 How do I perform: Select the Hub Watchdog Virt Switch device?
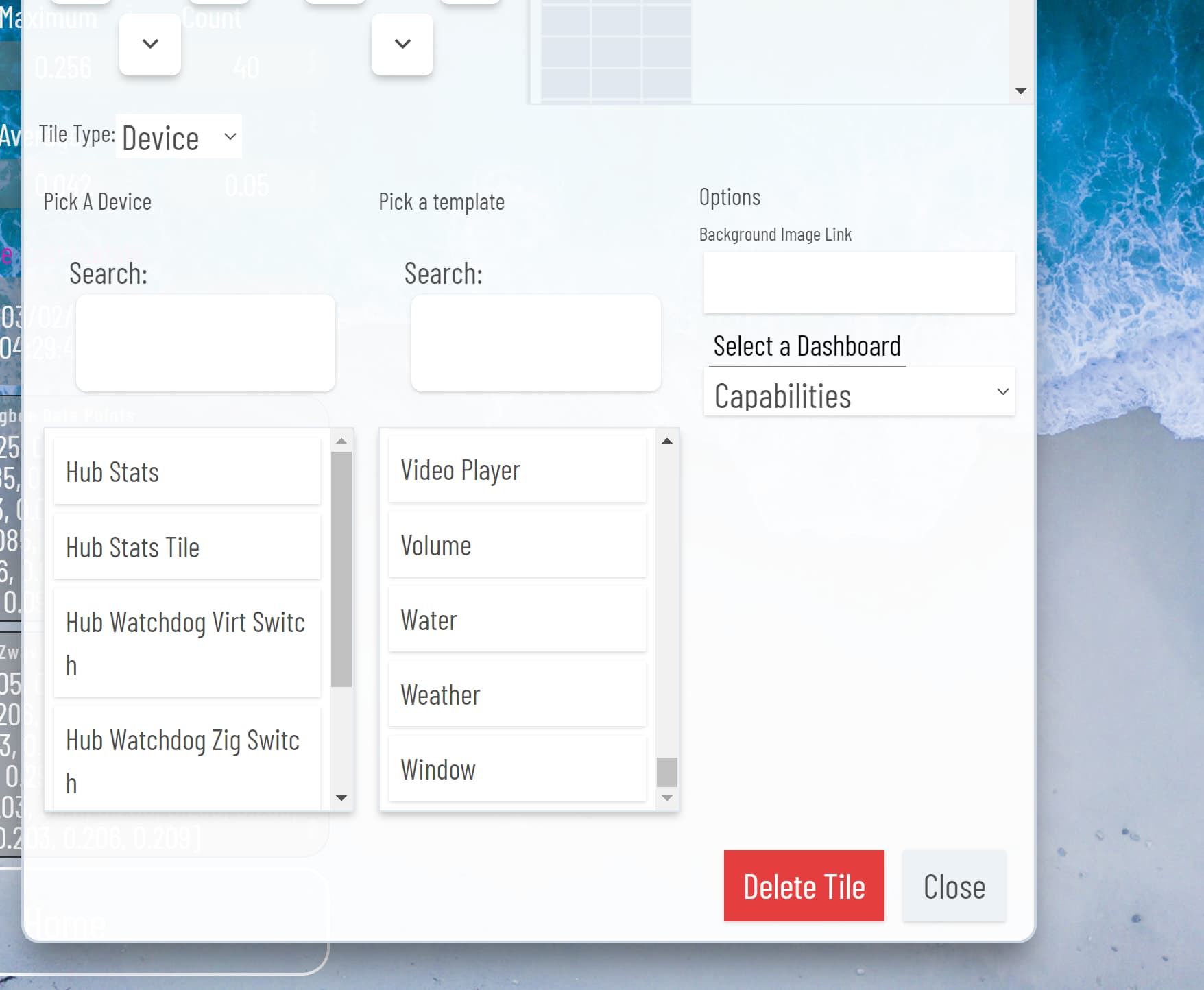coord(186,643)
